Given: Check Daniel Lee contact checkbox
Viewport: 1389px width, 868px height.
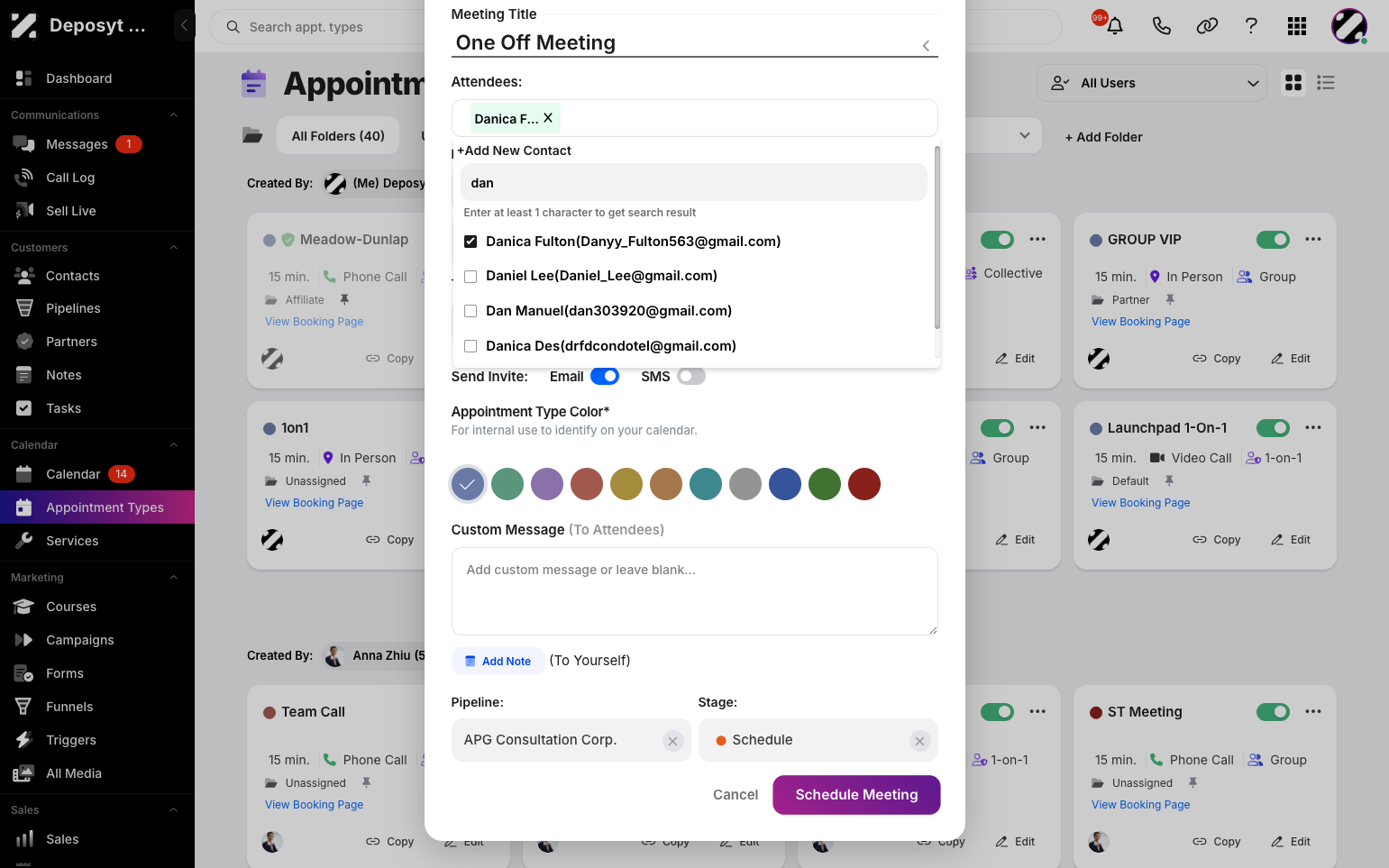Looking at the screenshot, I should point(471,277).
